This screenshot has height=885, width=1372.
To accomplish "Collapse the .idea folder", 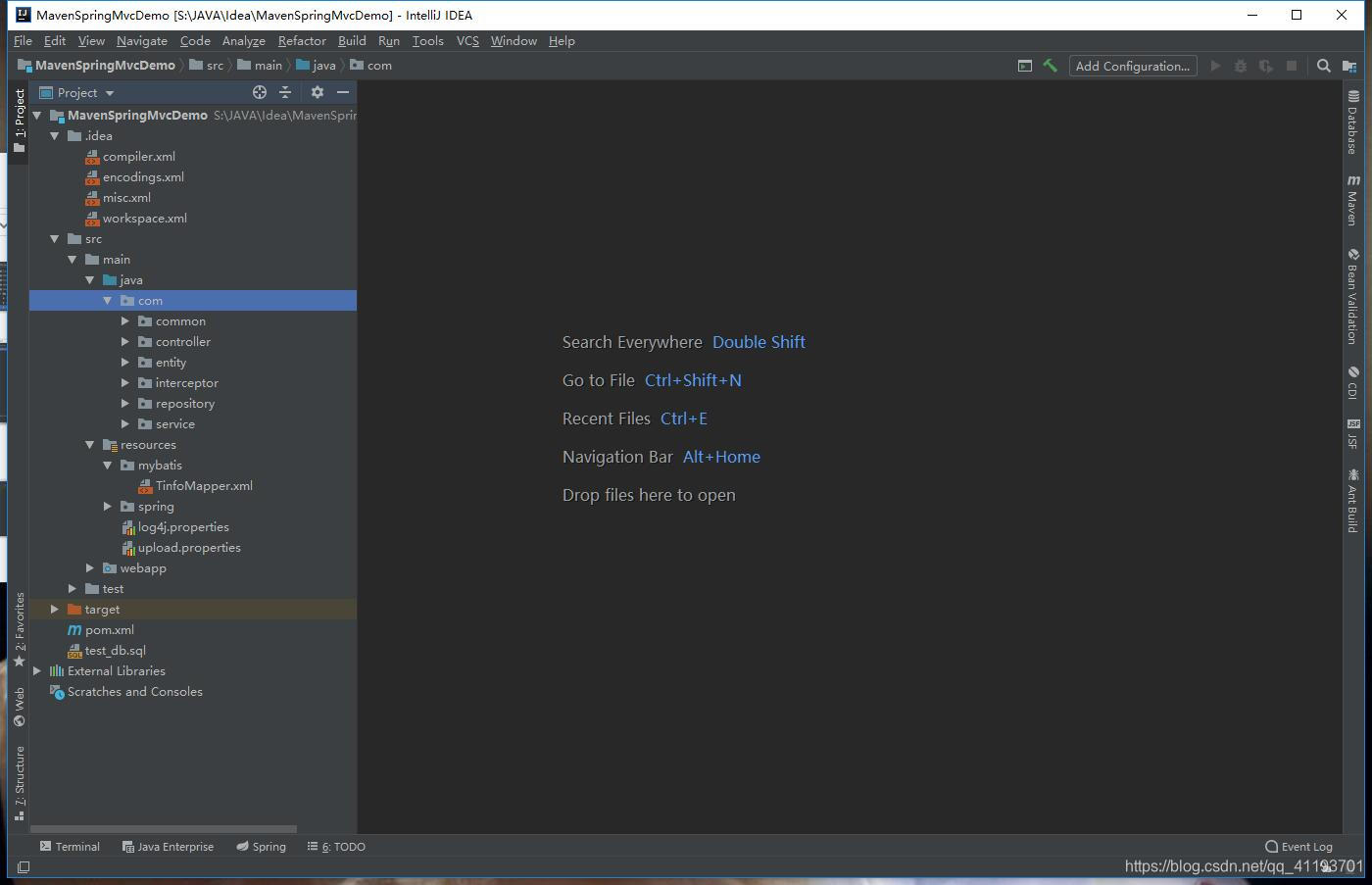I will 55,136.
